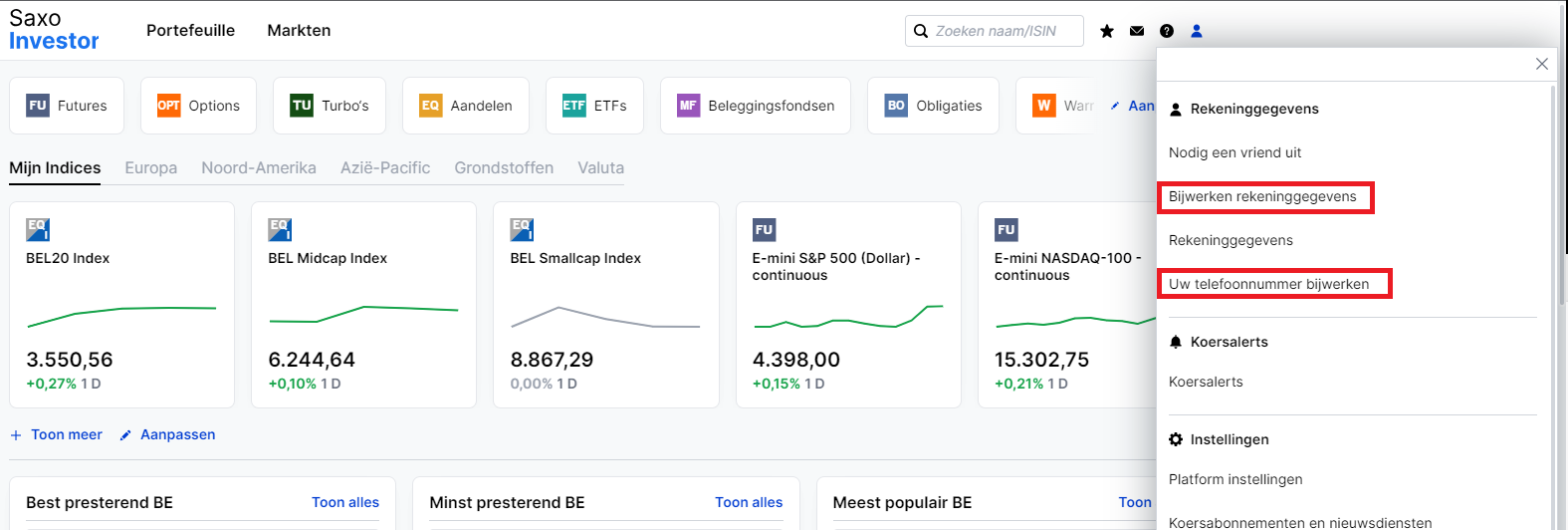Click the EQ Aandelen icon
1568x530 pixels.
[x=431, y=106]
